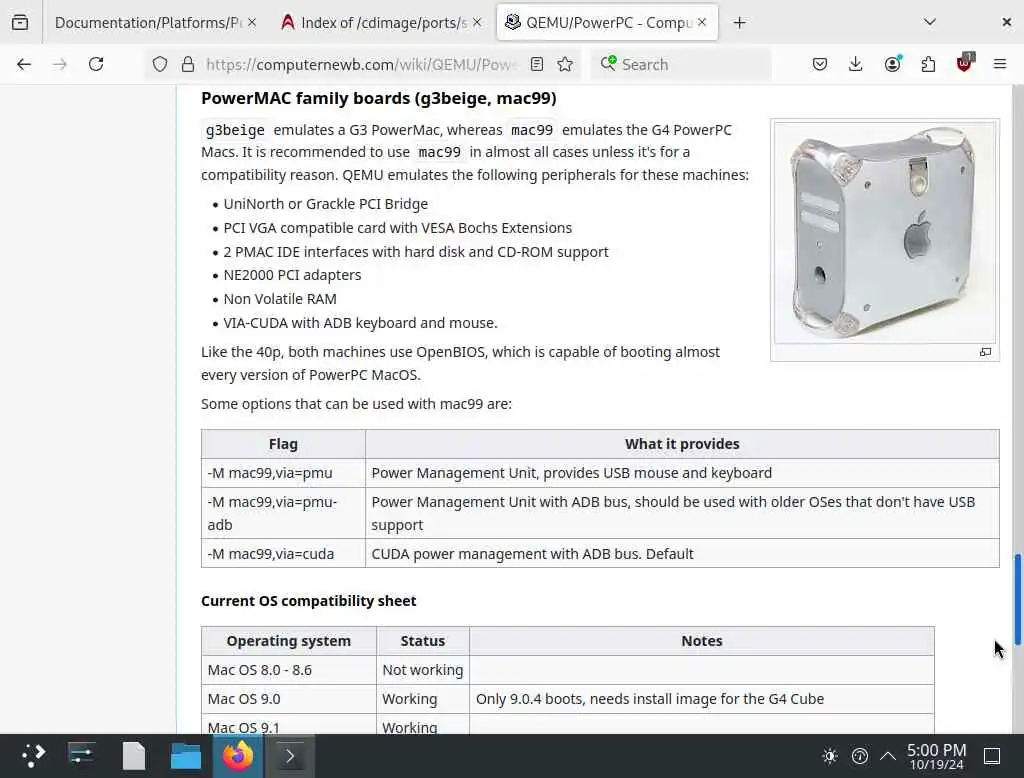The width and height of the screenshot is (1024, 778).
Task: Switch to Firefox in the taskbar
Action: click(x=238, y=756)
